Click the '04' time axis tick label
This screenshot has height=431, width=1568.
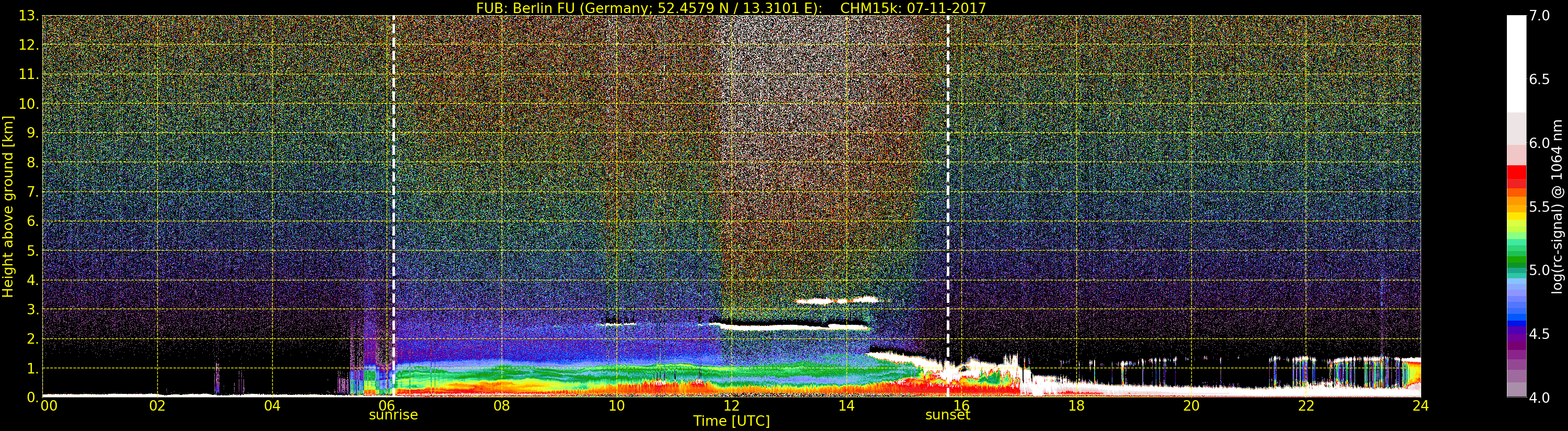(x=272, y=405)
